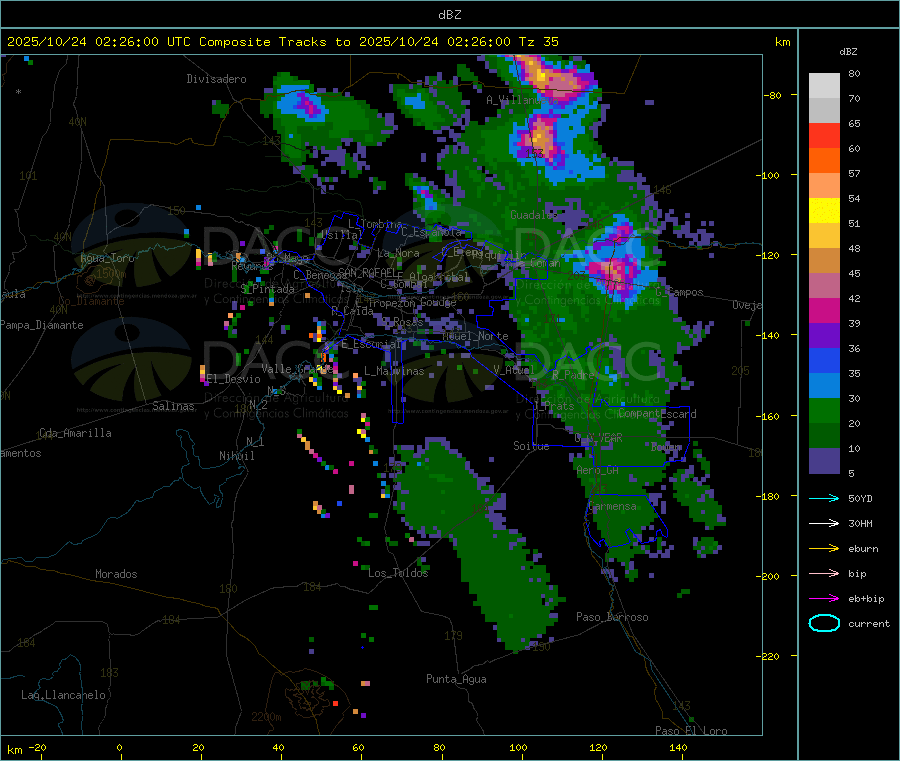The width and height of the screenshot is (900, 761).
Task: Click the 'Salinas' map label
Action: [173, 406]
